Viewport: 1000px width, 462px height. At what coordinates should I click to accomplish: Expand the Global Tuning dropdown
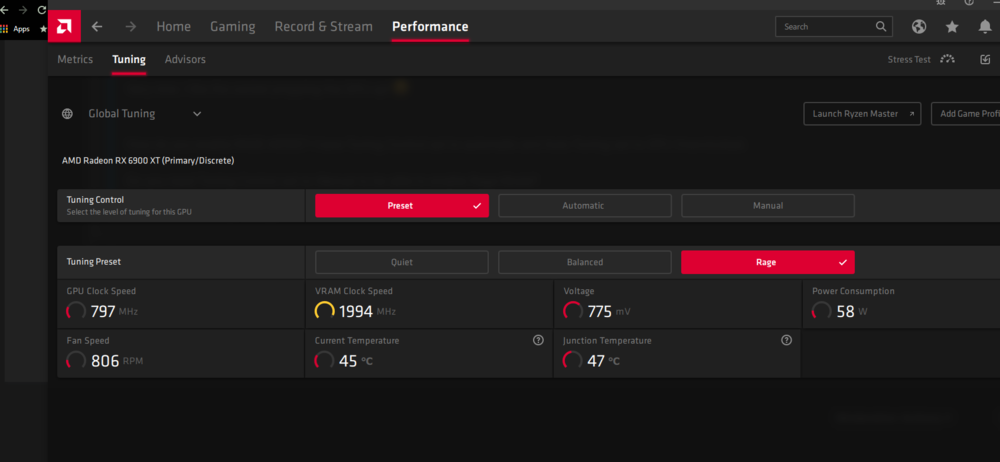tap(197, 114)
